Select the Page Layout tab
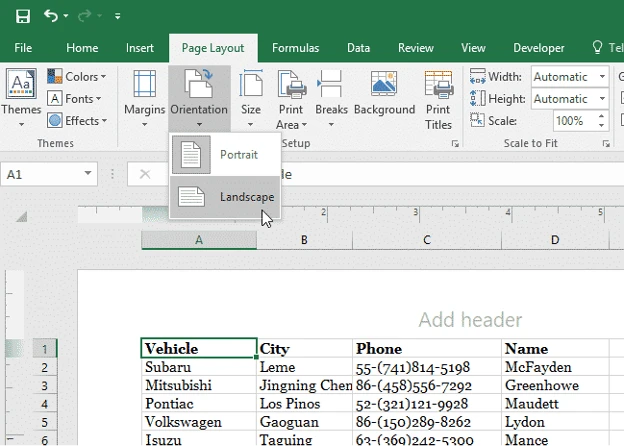This screenshot has height=446, width=624. coord(213,48)
